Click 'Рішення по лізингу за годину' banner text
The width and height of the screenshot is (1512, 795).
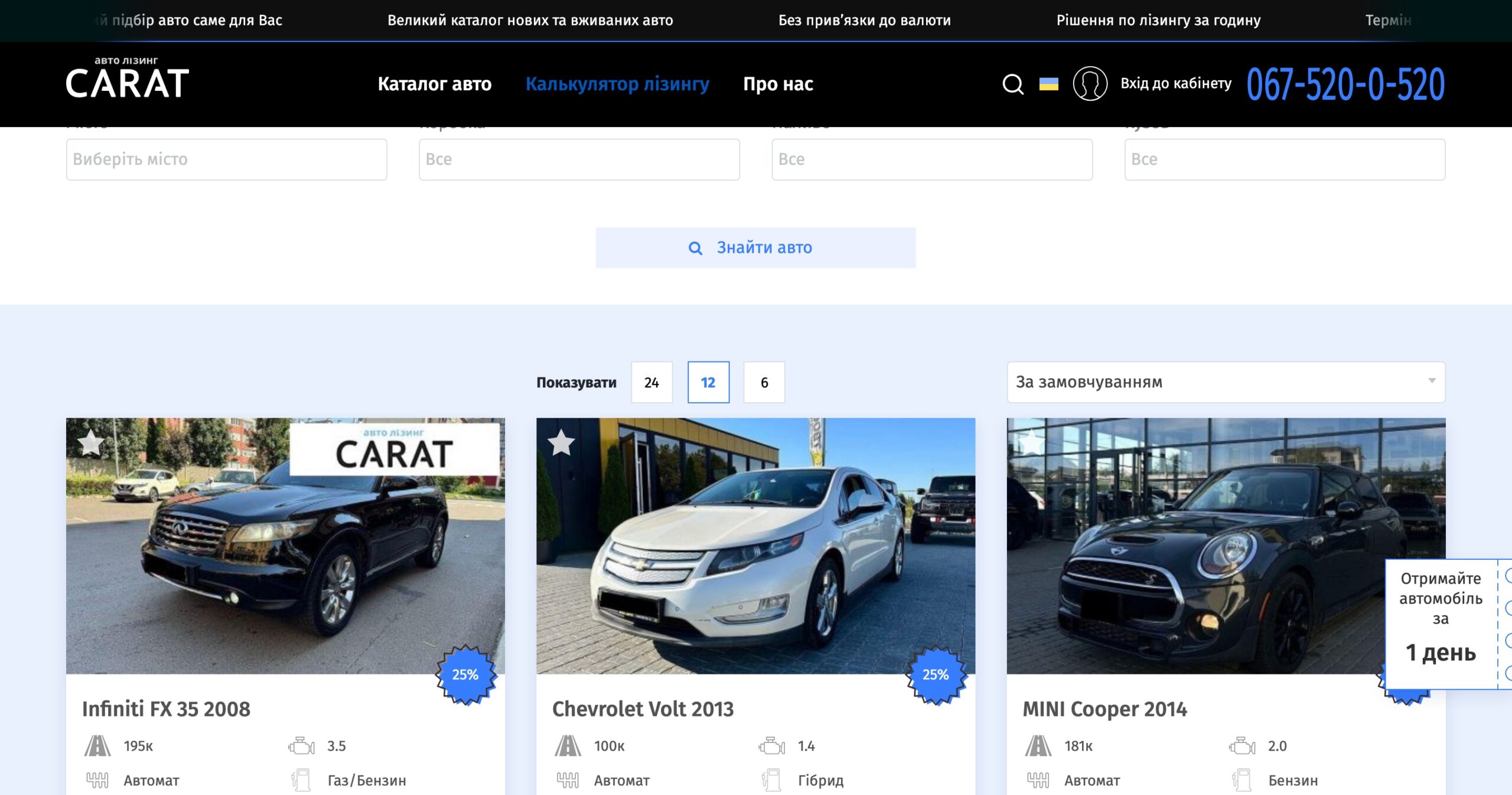[x=1158, y=20]
